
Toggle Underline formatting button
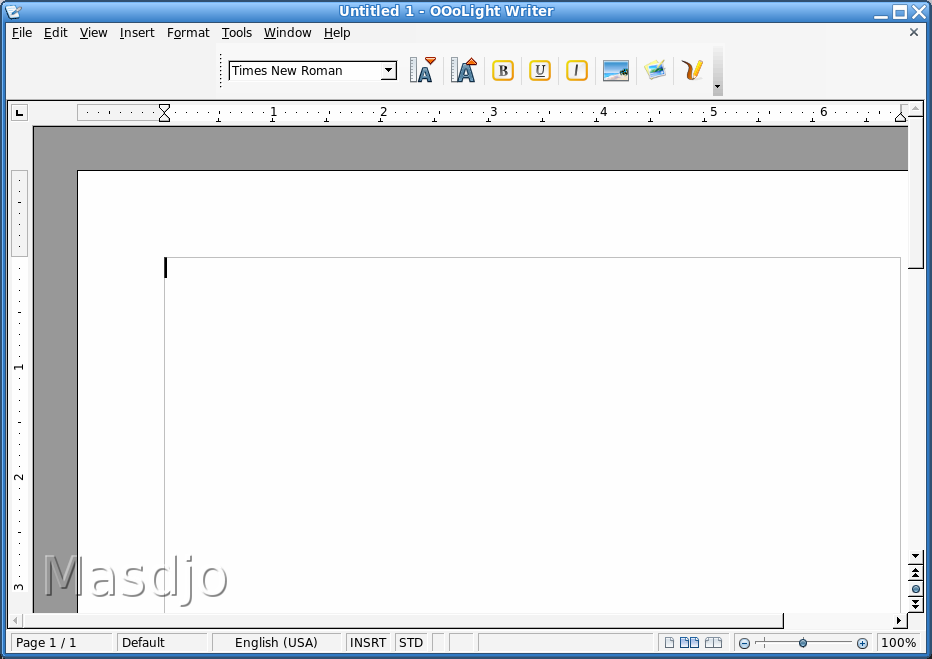point(540,71)
